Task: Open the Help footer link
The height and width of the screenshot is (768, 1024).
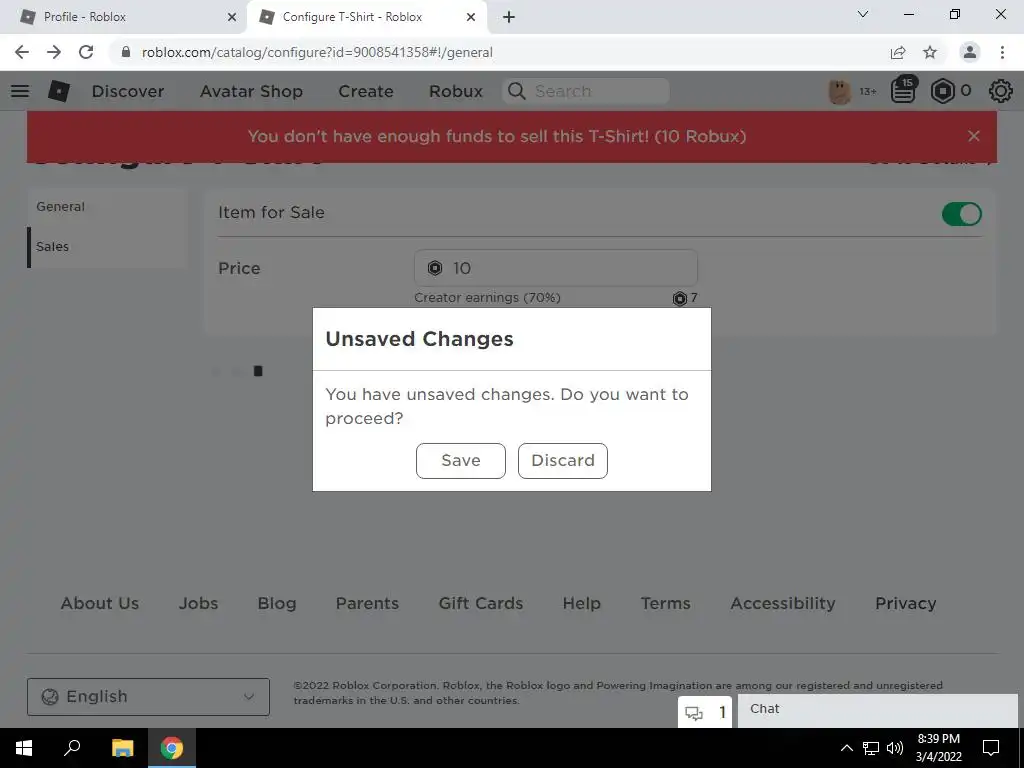Action: (581, 603)
